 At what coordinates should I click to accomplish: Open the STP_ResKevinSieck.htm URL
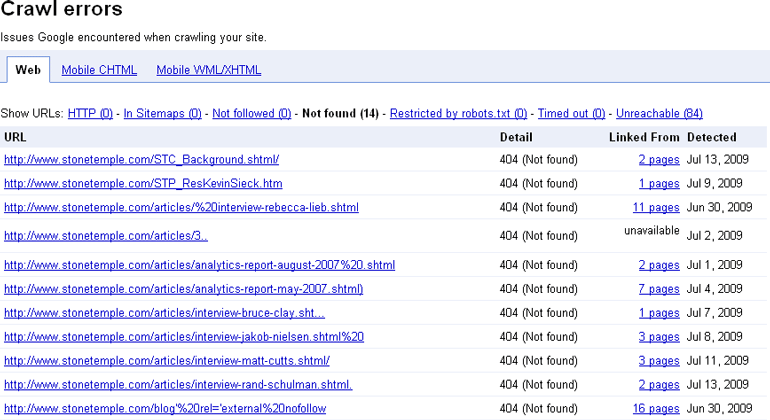click(143, 184)
